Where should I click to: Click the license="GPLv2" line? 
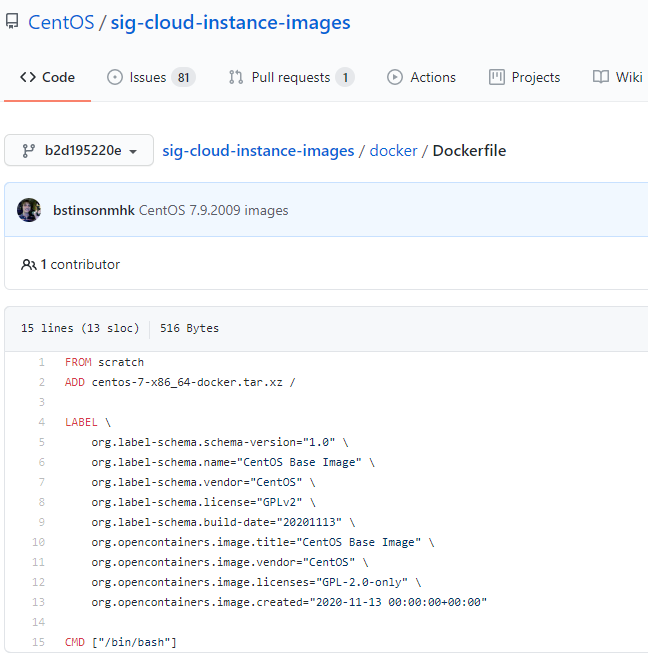click(203, 502)
